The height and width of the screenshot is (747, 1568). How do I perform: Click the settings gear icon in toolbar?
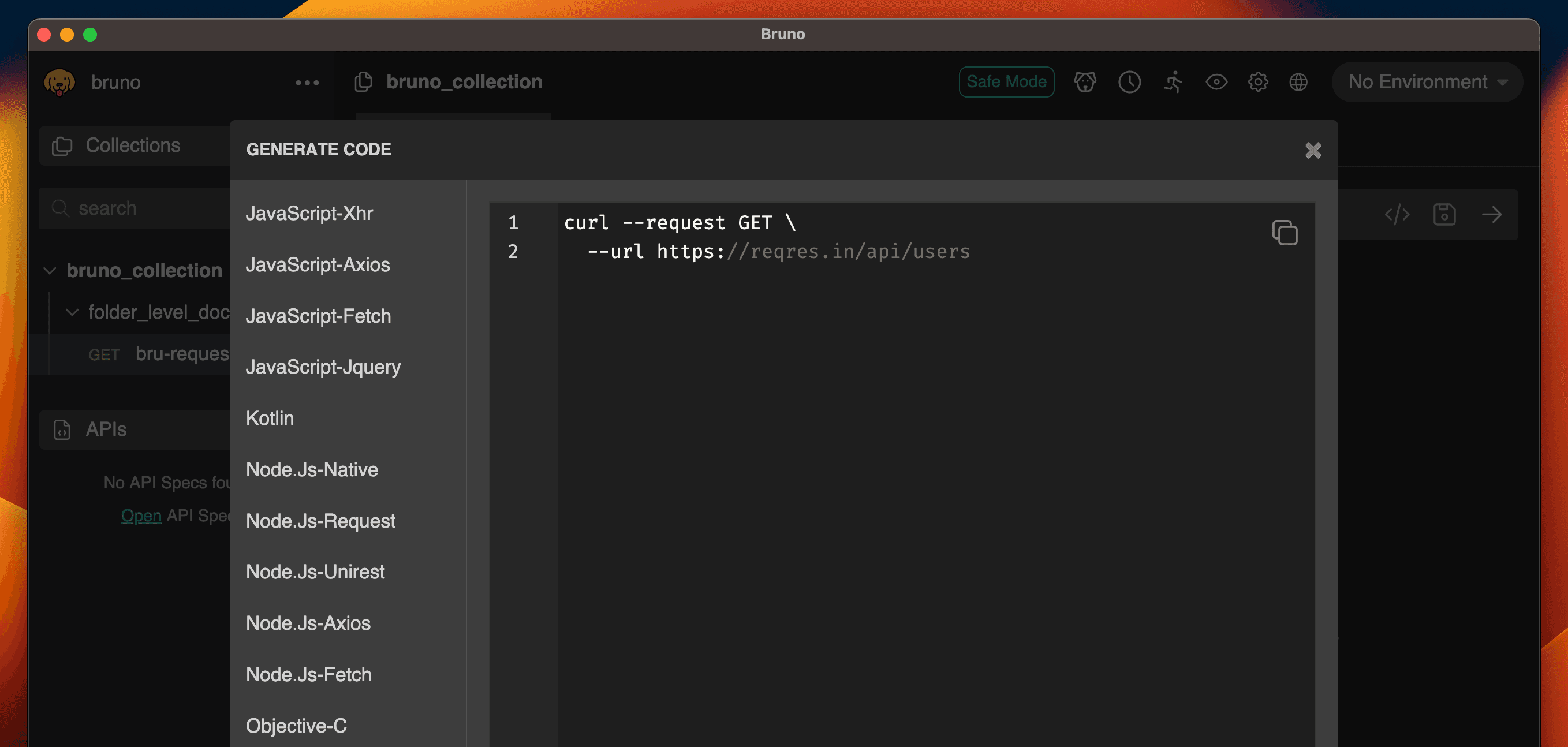pyautogui.click(x=1258, y=82)
